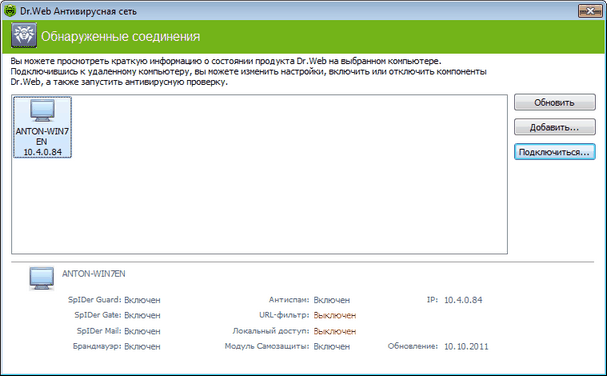Click the monitor icon in the details panel
This screenshot has width=607, height=376.
42,278
